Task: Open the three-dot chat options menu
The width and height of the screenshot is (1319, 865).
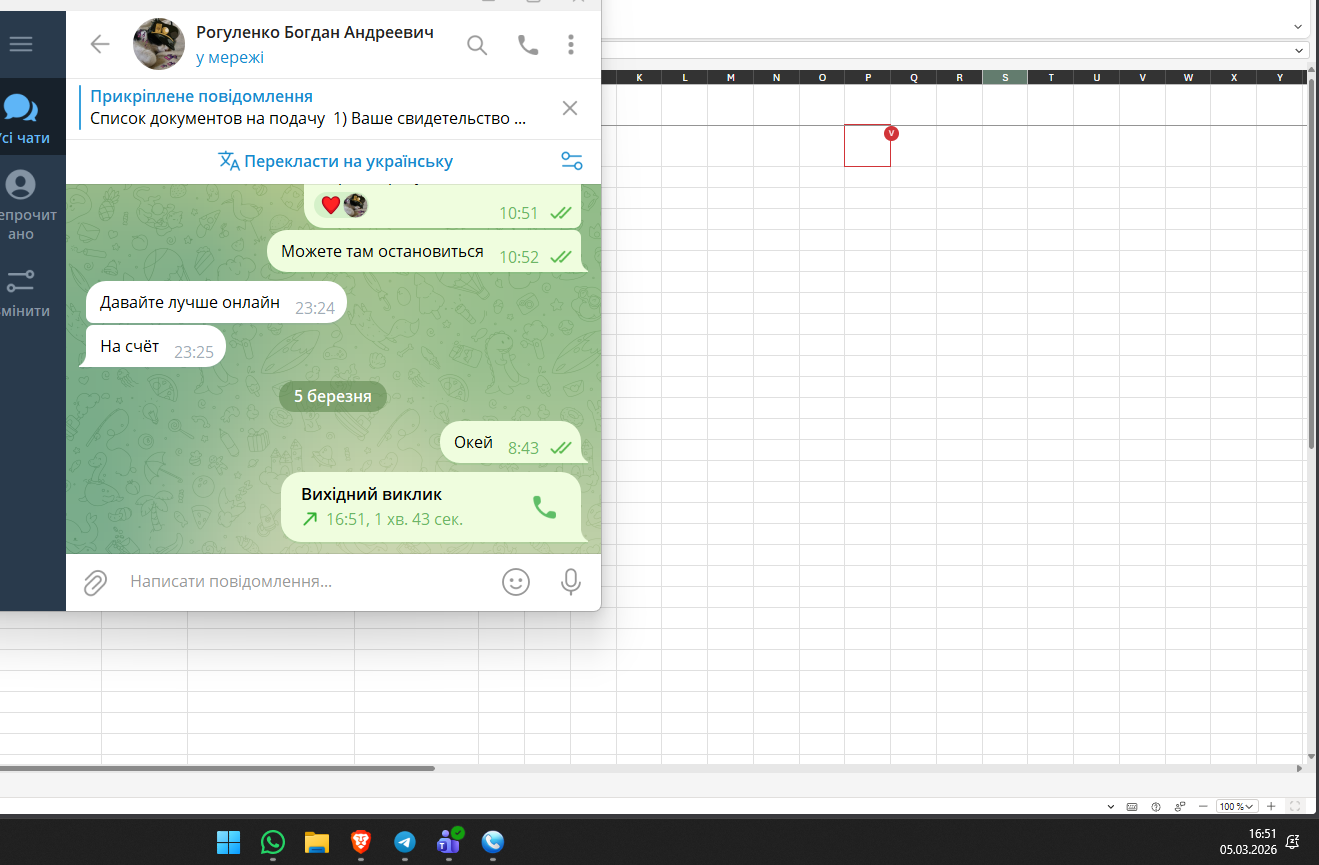Action: click(x=571, y=44)
